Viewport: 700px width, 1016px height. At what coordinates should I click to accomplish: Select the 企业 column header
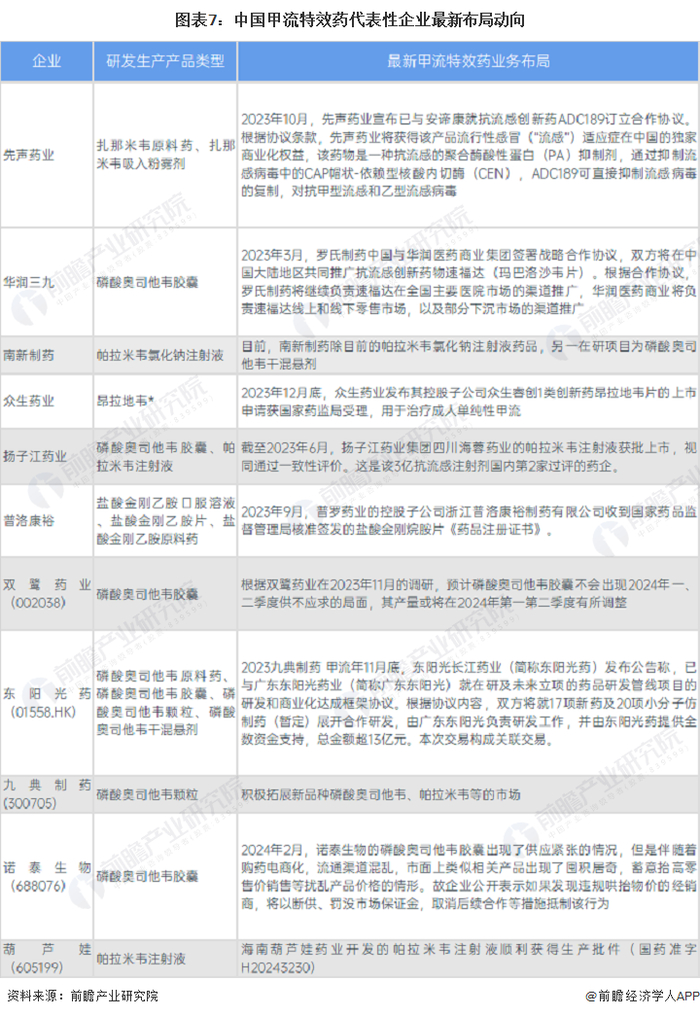point(47,62)
